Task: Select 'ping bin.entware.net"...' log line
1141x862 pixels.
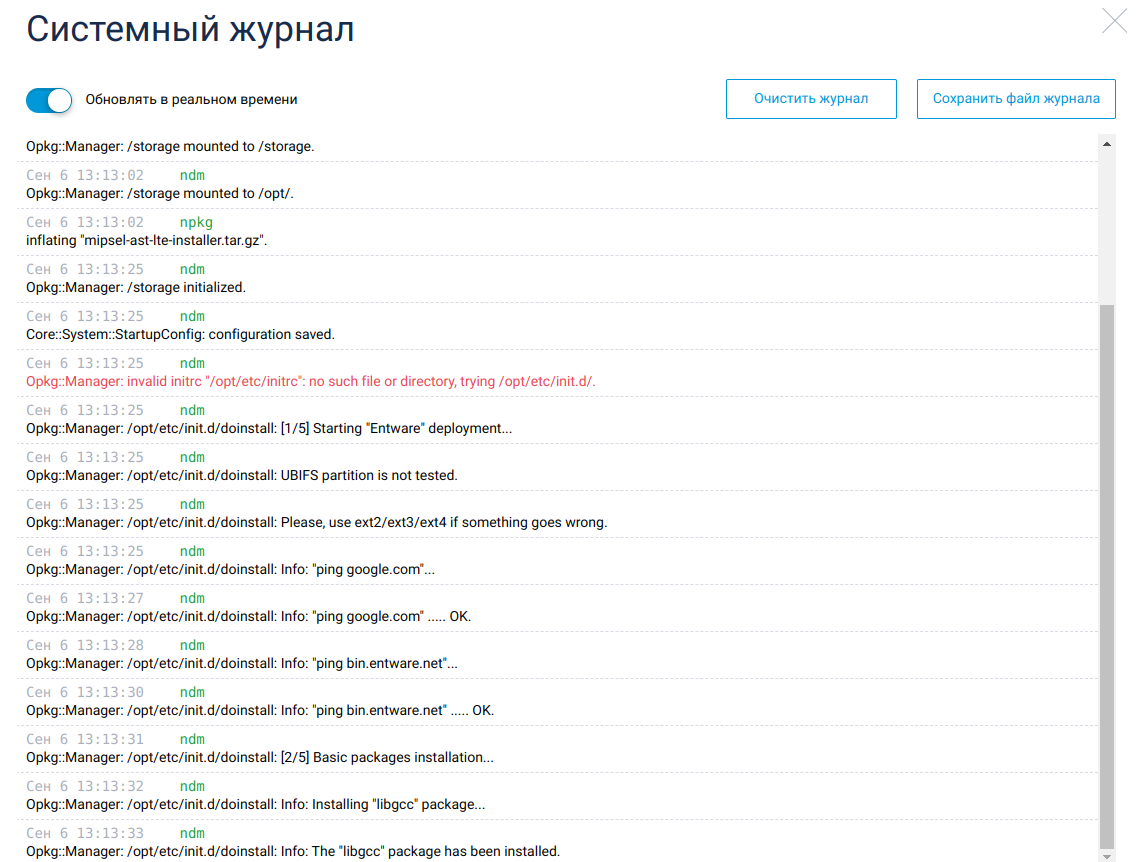Action: point(242,663)
